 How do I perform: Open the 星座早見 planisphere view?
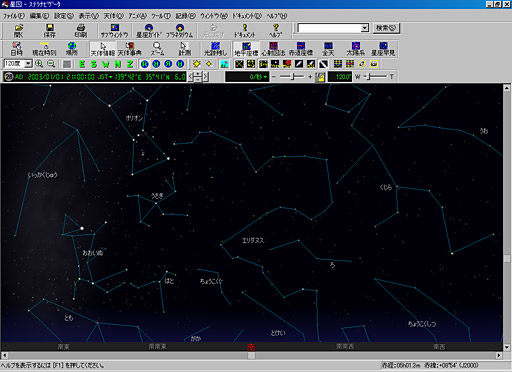coord(383,49)
